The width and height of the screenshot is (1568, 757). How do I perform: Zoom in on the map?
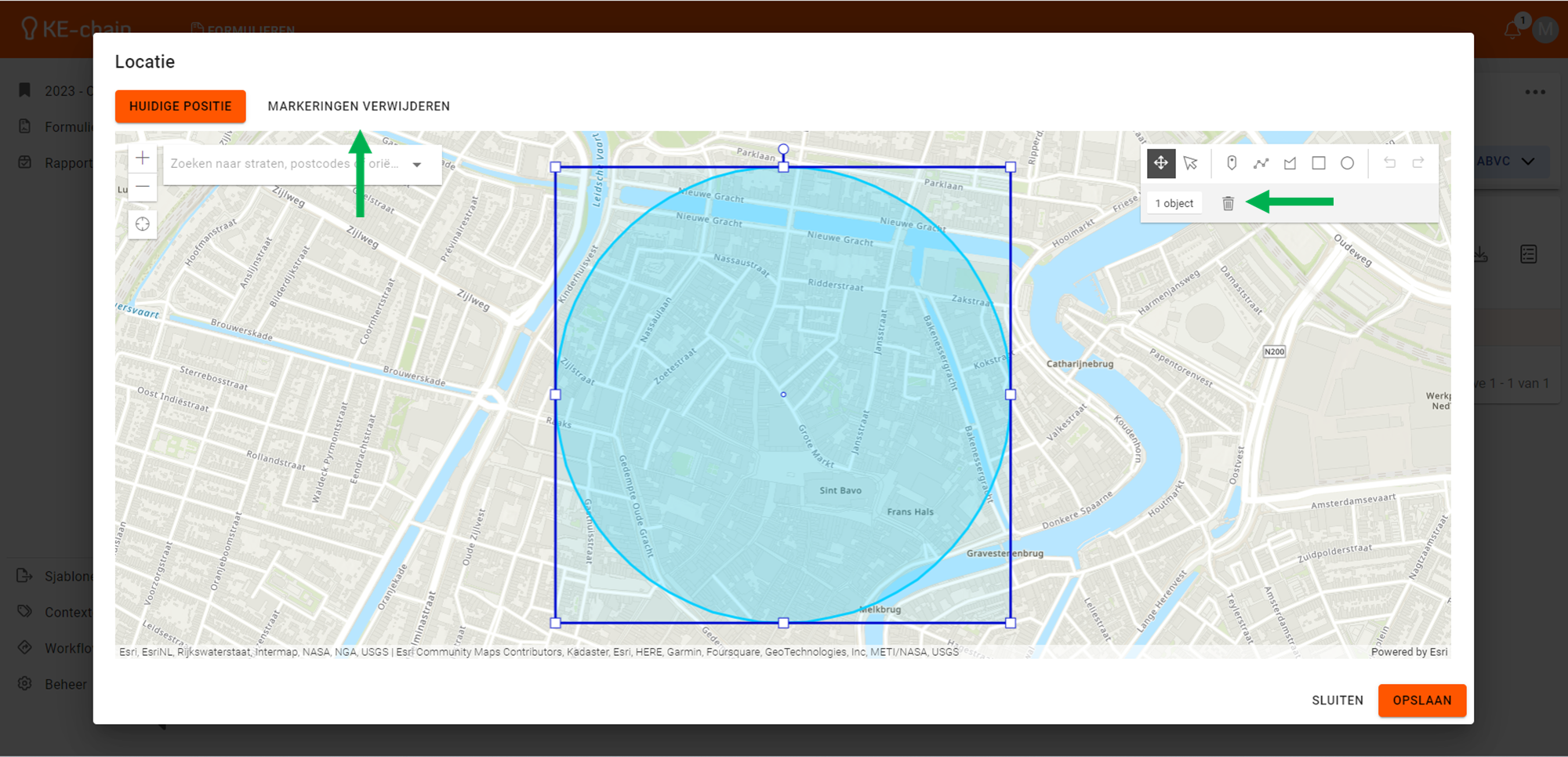(143, 158)
